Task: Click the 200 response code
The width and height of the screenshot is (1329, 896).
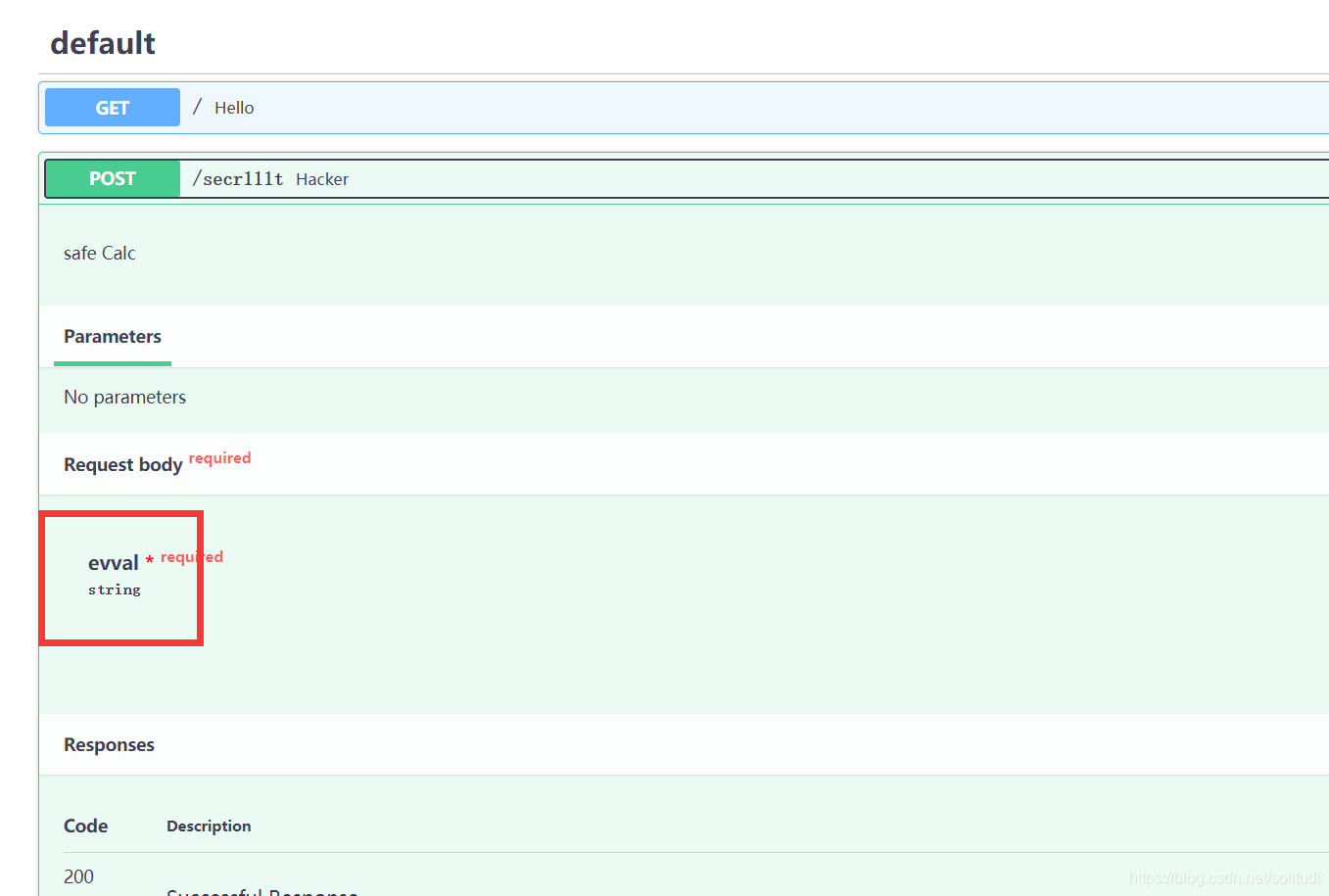Action: (x=79, y=877)
